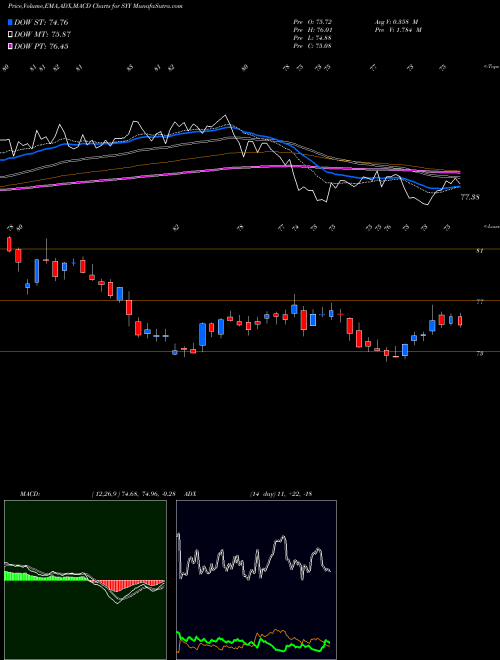Click the blue DOW ST legend swatch

click(10, 22)
